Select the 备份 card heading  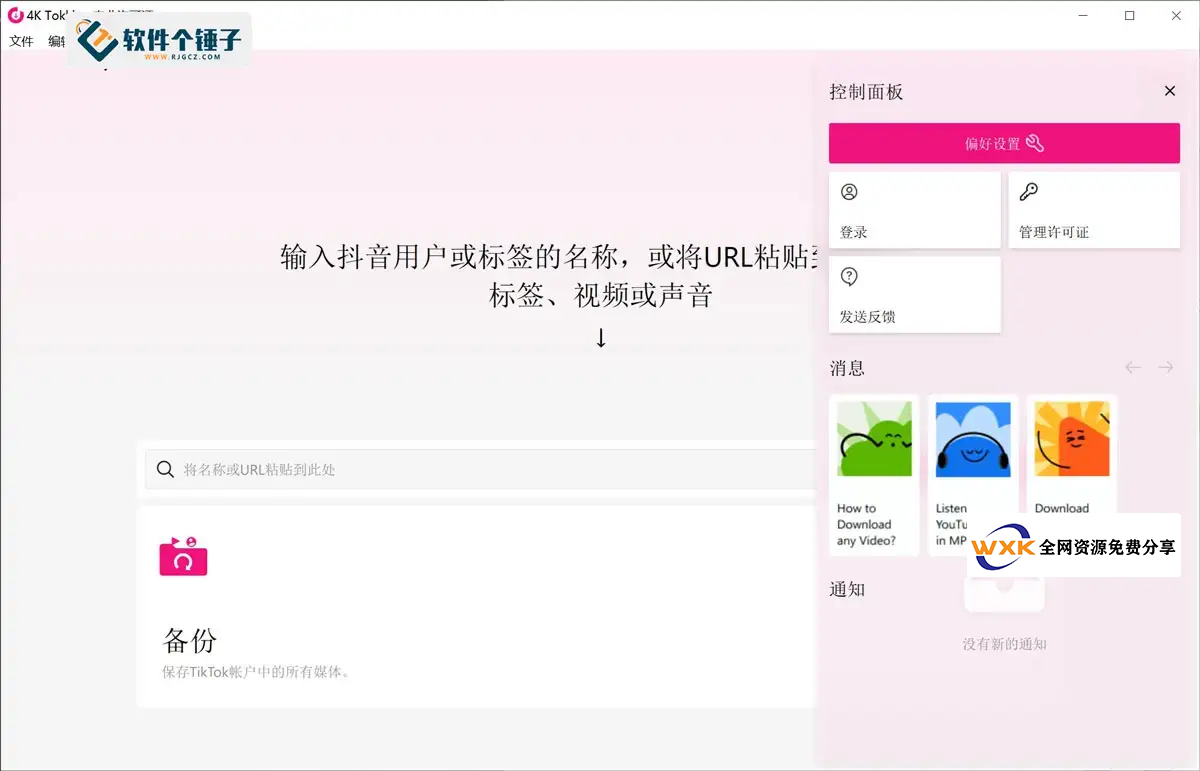(190, 640)
